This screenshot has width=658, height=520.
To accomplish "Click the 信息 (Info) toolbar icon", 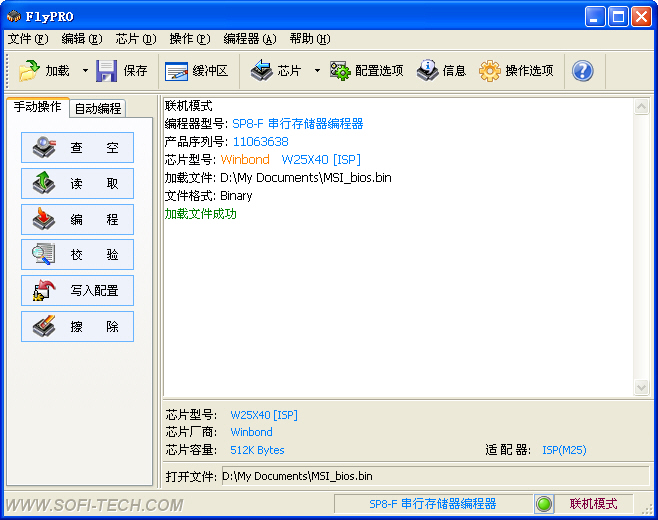I will click(x=427, y=71).
